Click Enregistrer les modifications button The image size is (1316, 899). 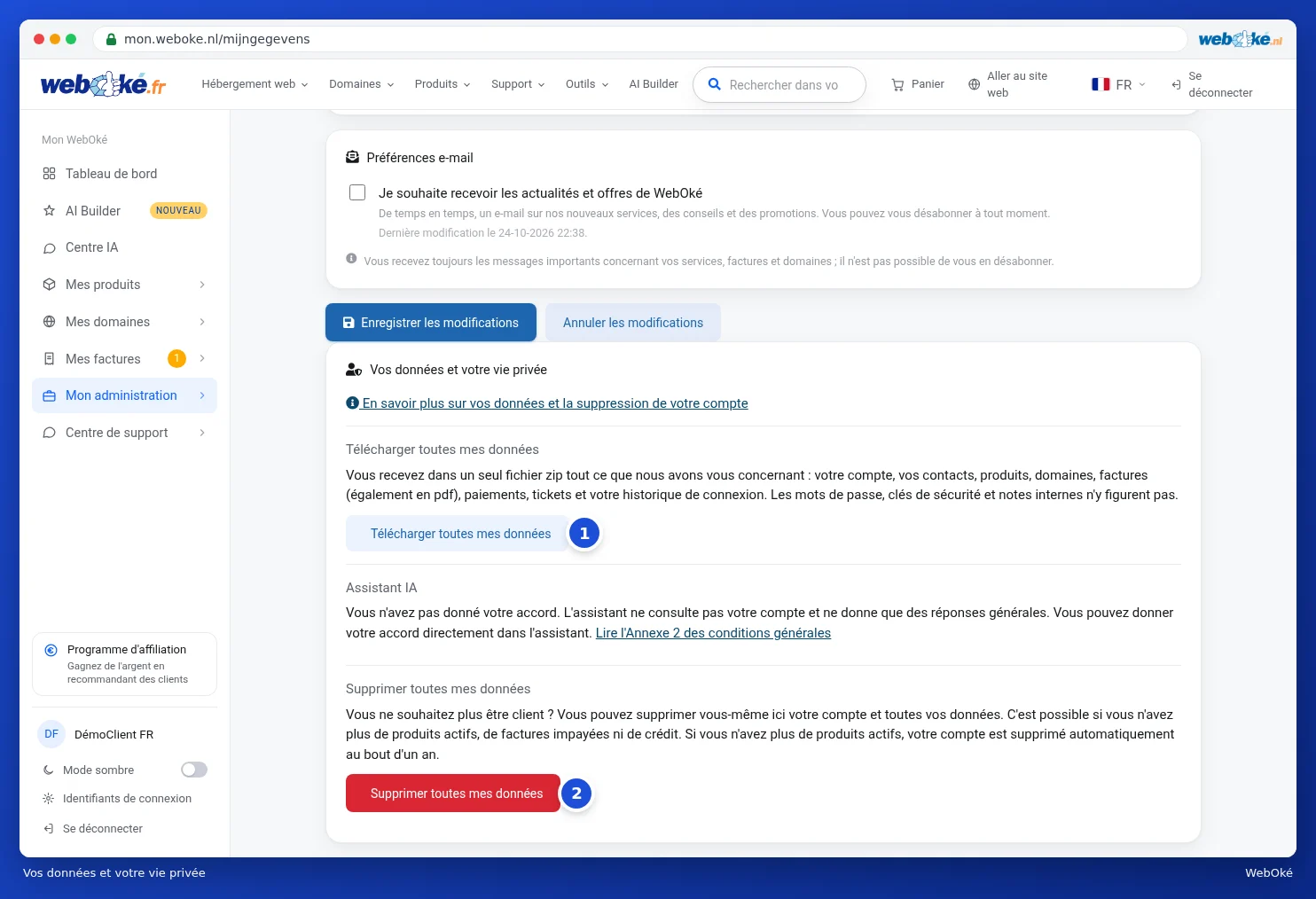(431, 323)
